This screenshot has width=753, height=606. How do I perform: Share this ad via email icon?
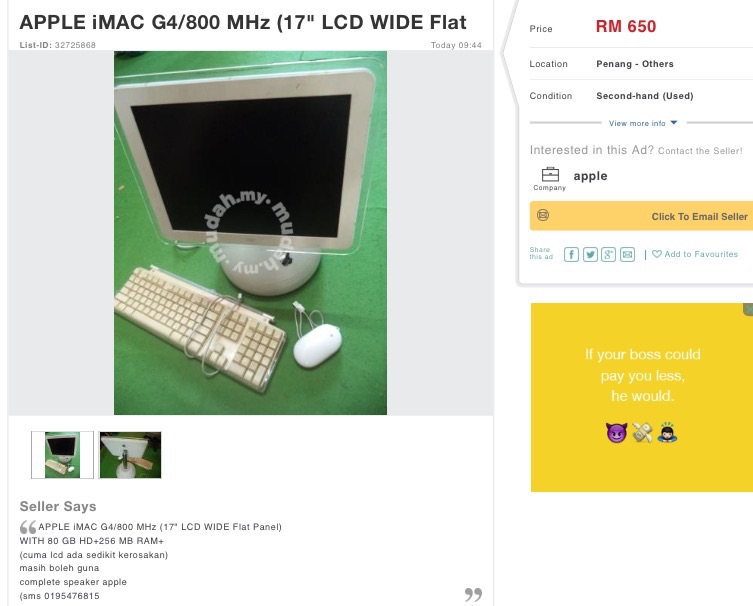click(627, 255)
